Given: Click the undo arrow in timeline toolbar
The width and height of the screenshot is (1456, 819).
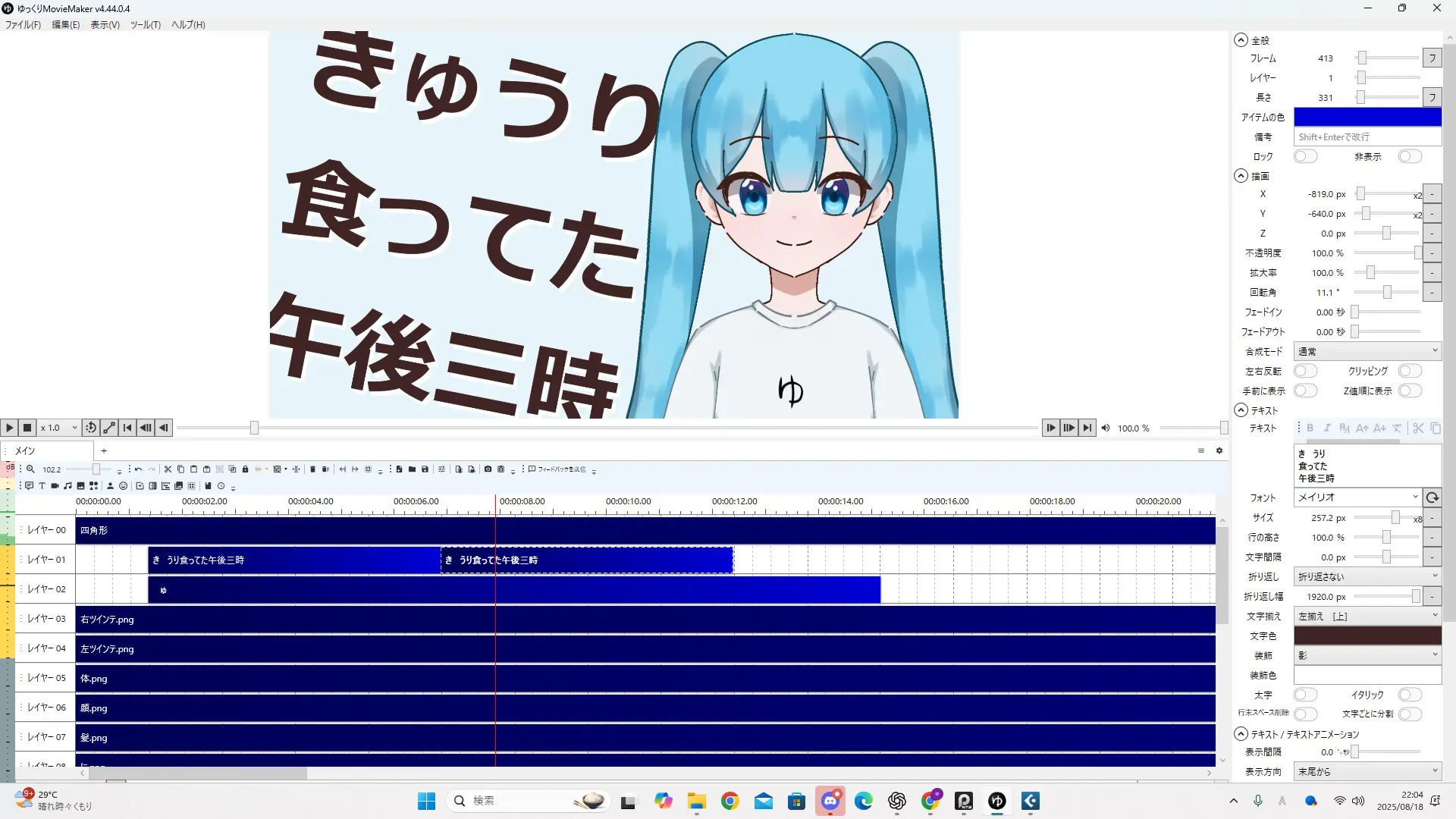Looking at the screenshot, I should coord(138,469).
